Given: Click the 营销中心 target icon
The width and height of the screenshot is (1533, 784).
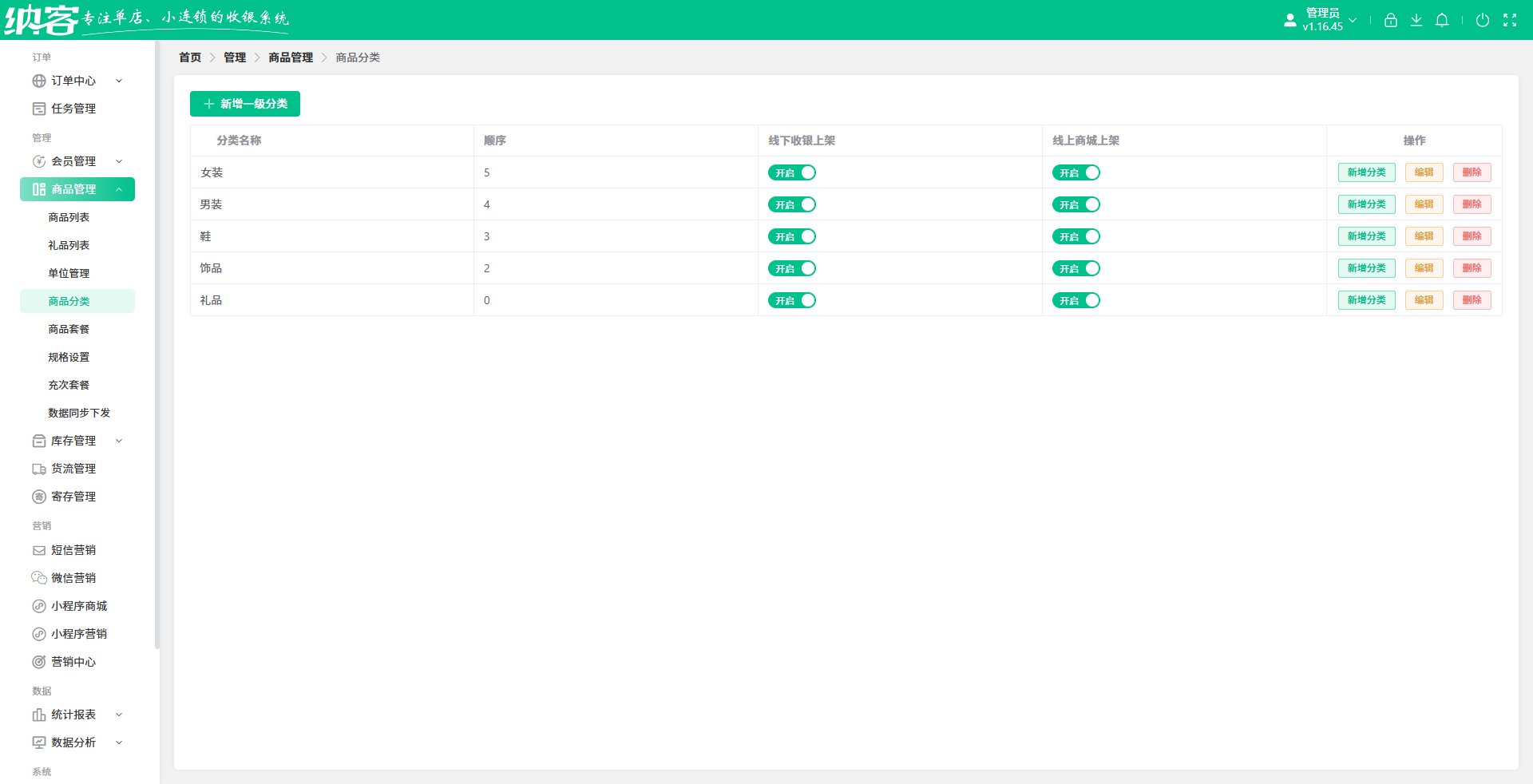Looking at the screenshot, I should point(38,662).
